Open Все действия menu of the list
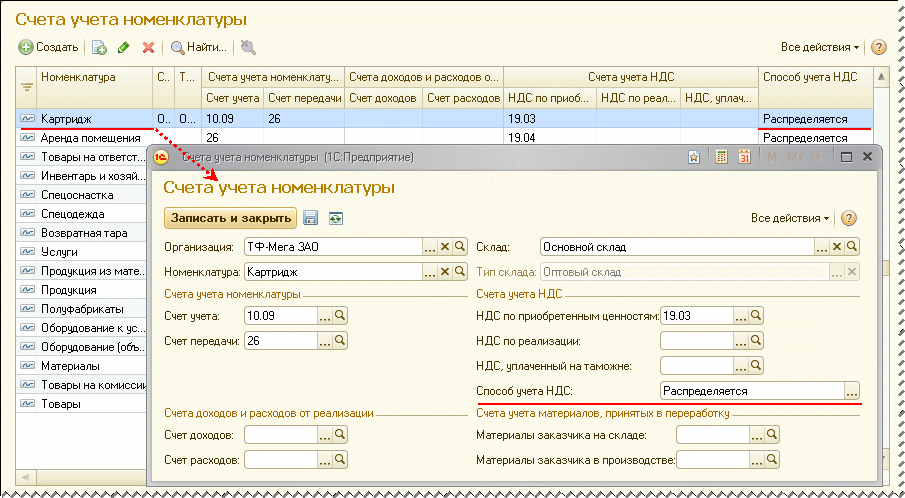The image size is (905, 498). 818,47
